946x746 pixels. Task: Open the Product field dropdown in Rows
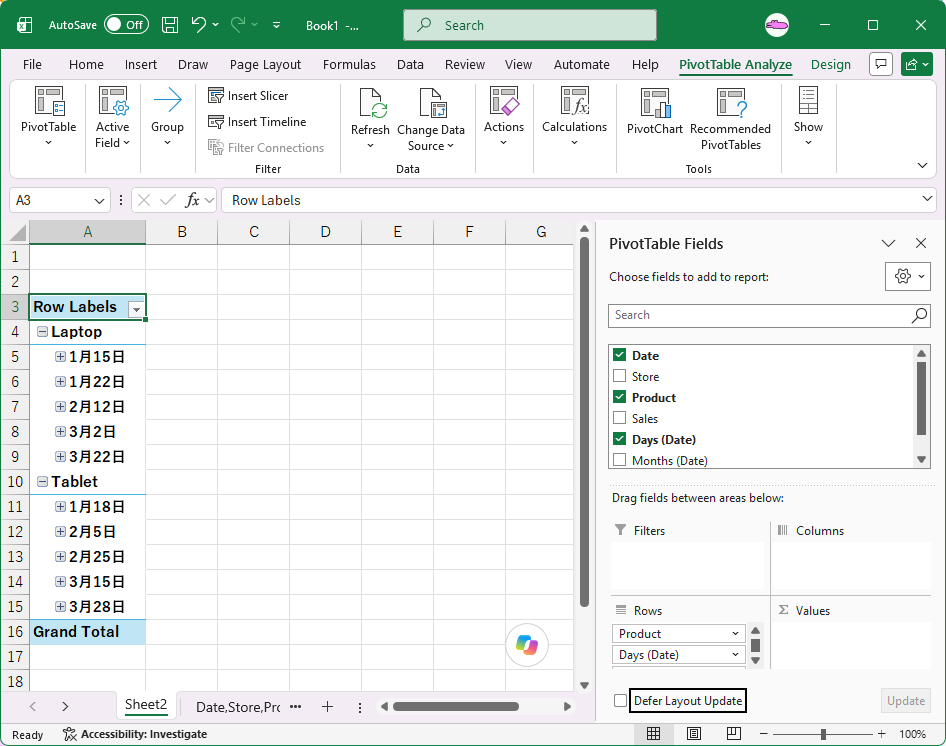click(x=735, y=634)
